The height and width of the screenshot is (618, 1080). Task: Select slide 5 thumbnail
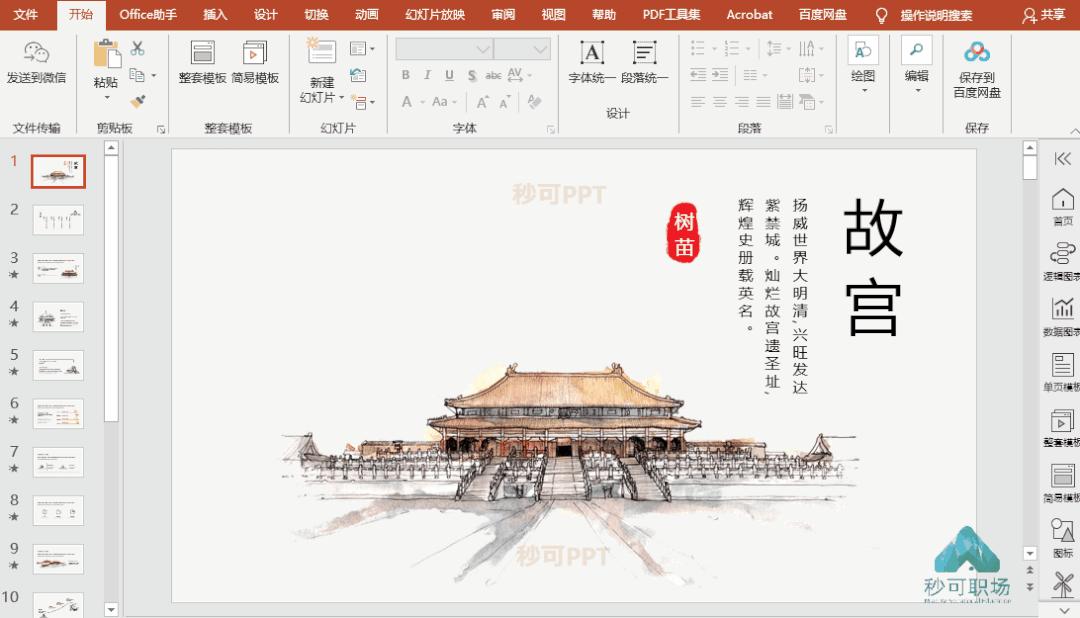coord(59,365)
